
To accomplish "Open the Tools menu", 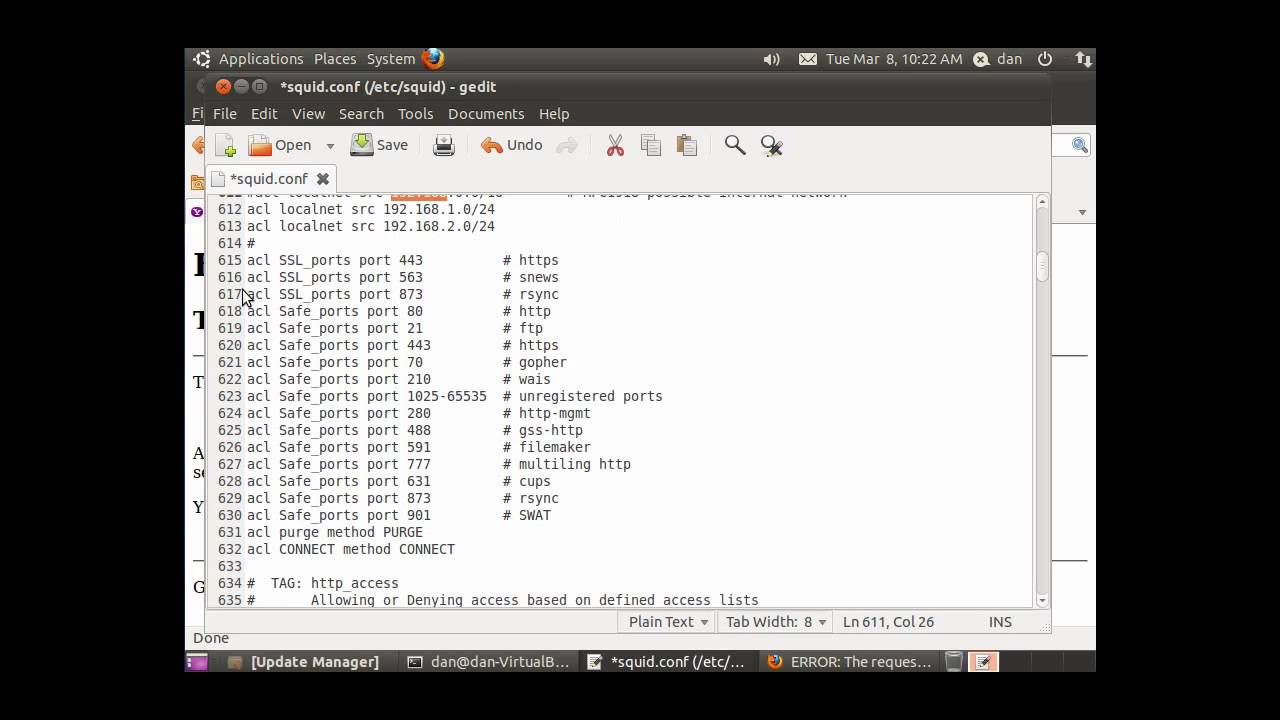I will coord(415,114).
